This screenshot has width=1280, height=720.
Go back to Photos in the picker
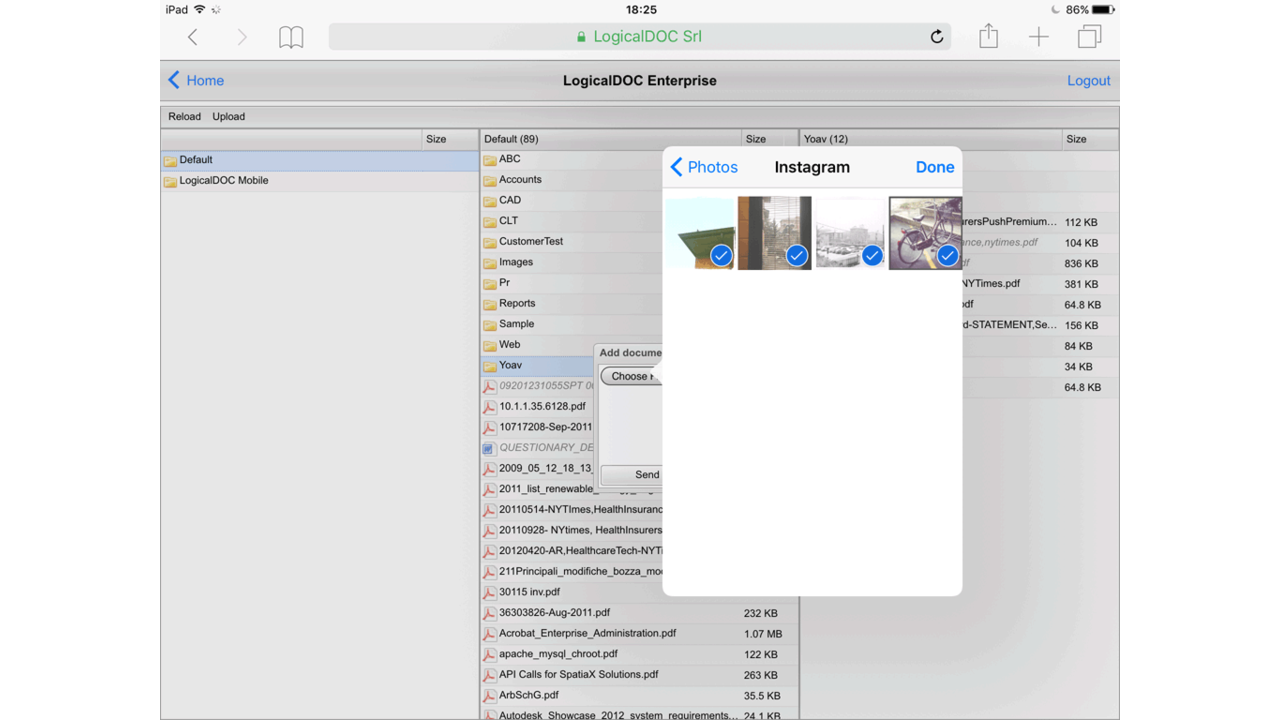703,167
